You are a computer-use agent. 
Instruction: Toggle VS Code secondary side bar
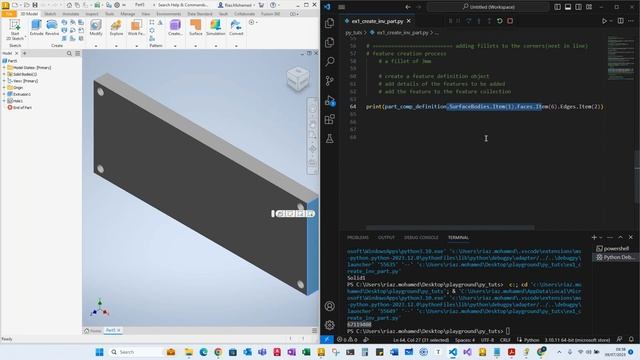click(x=578, y=7)
